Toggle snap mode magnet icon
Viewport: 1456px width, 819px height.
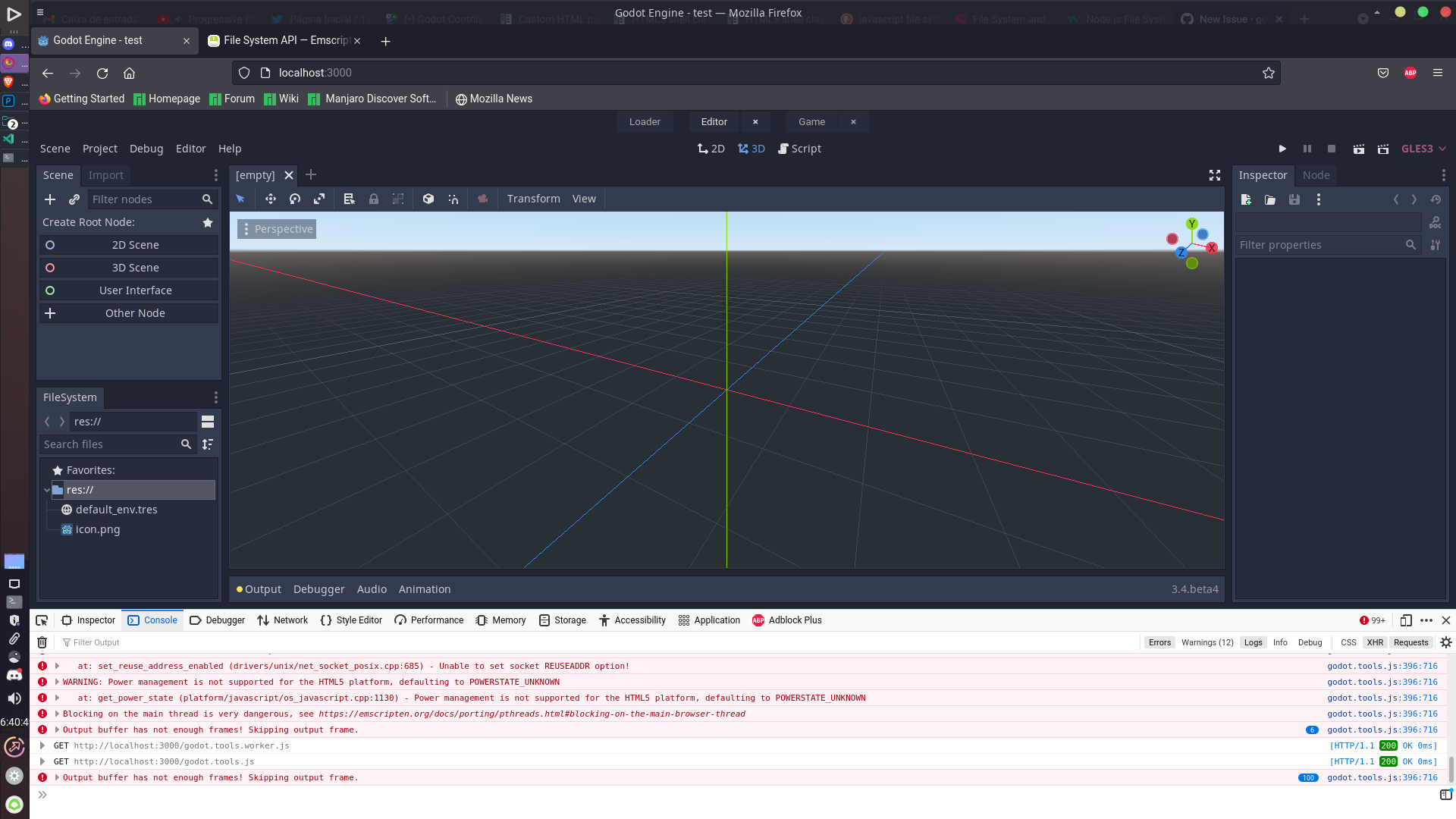(x=453, y=199)
